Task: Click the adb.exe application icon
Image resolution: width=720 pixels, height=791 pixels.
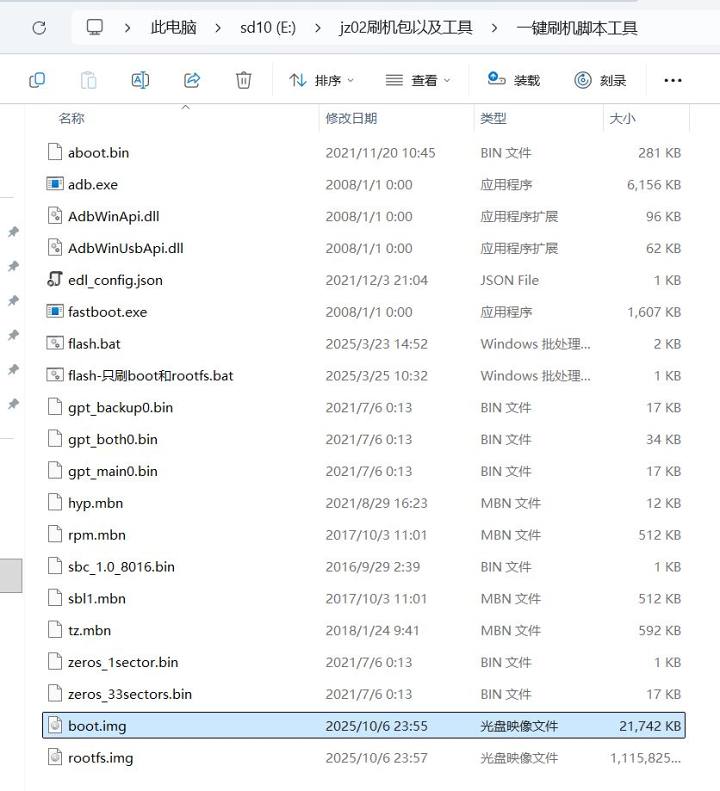Action: 55,184
